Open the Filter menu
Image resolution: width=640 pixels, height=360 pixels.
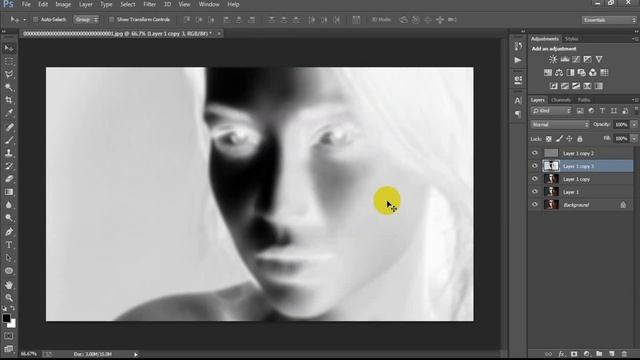pos(149,4)
